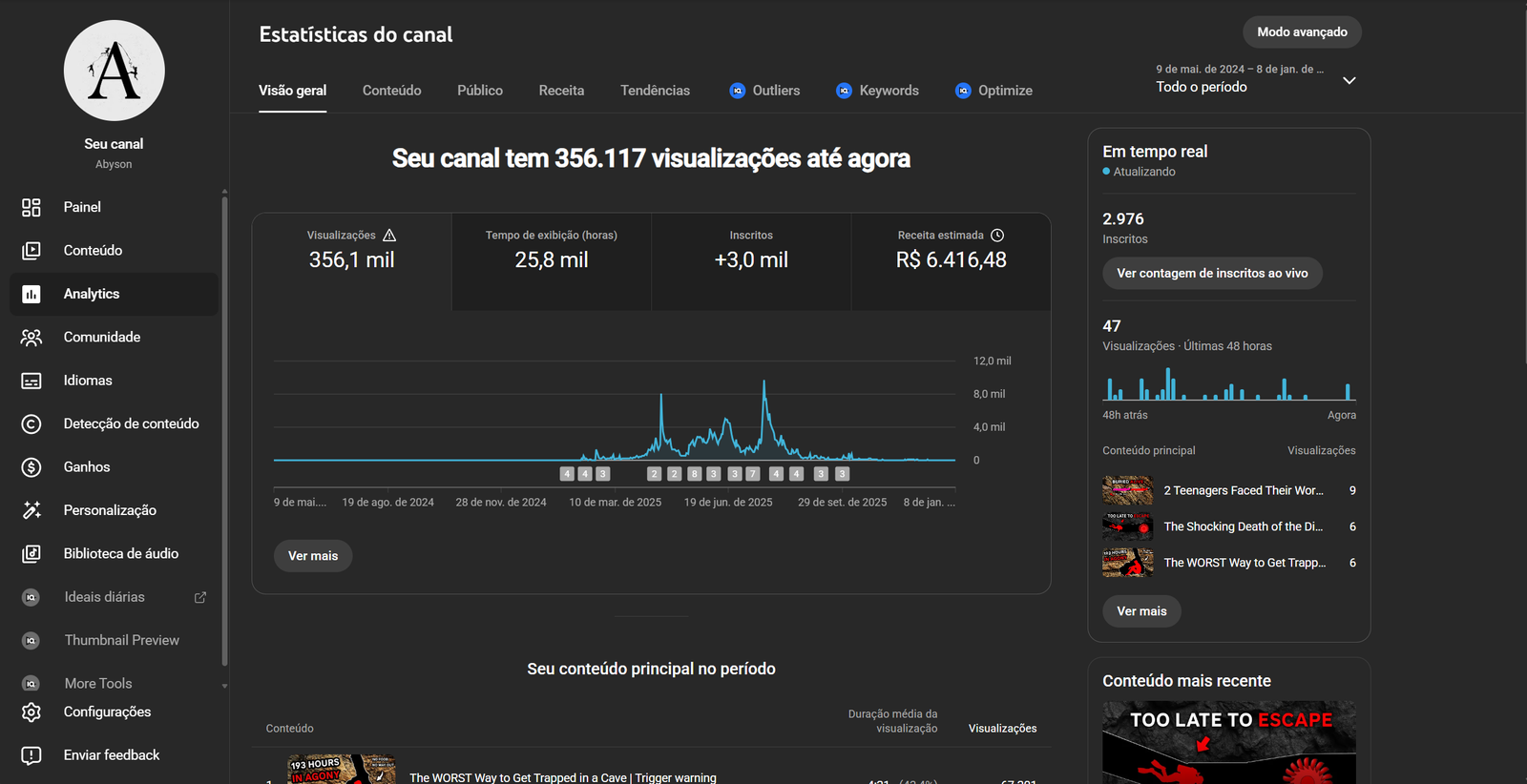Open the Comunidade people icon
Viewport: 1527px width, 784px height.
(31, 338)
